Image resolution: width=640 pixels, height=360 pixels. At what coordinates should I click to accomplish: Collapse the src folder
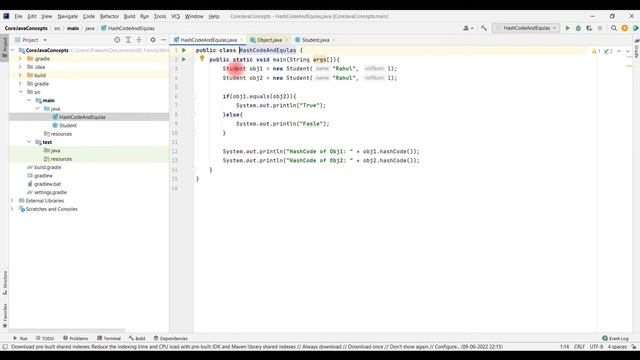20,92
